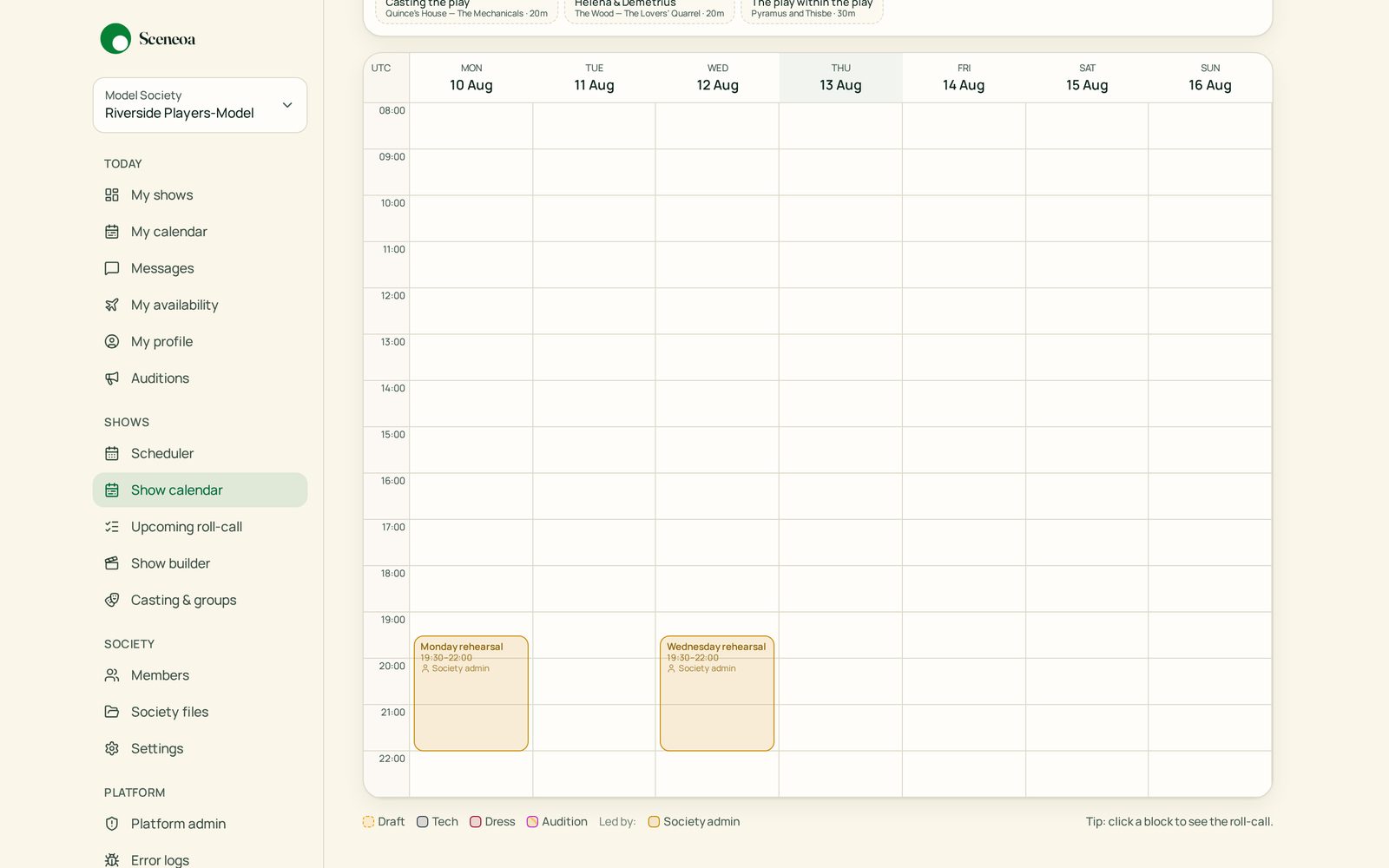1389x868 pixels.
Task: Click the Error logs bug icon
Action: (x=112, y=860)
